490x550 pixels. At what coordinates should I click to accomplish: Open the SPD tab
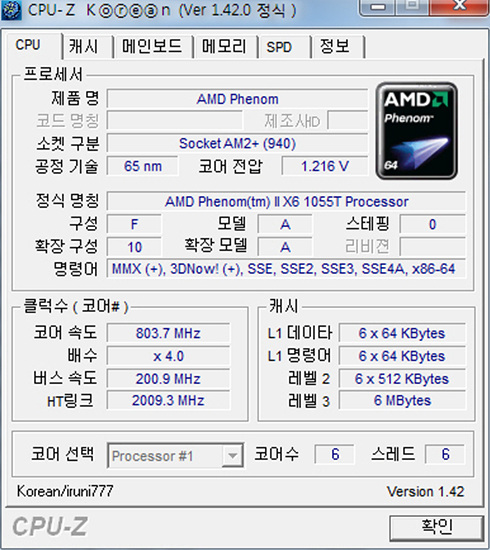point(279,46)
